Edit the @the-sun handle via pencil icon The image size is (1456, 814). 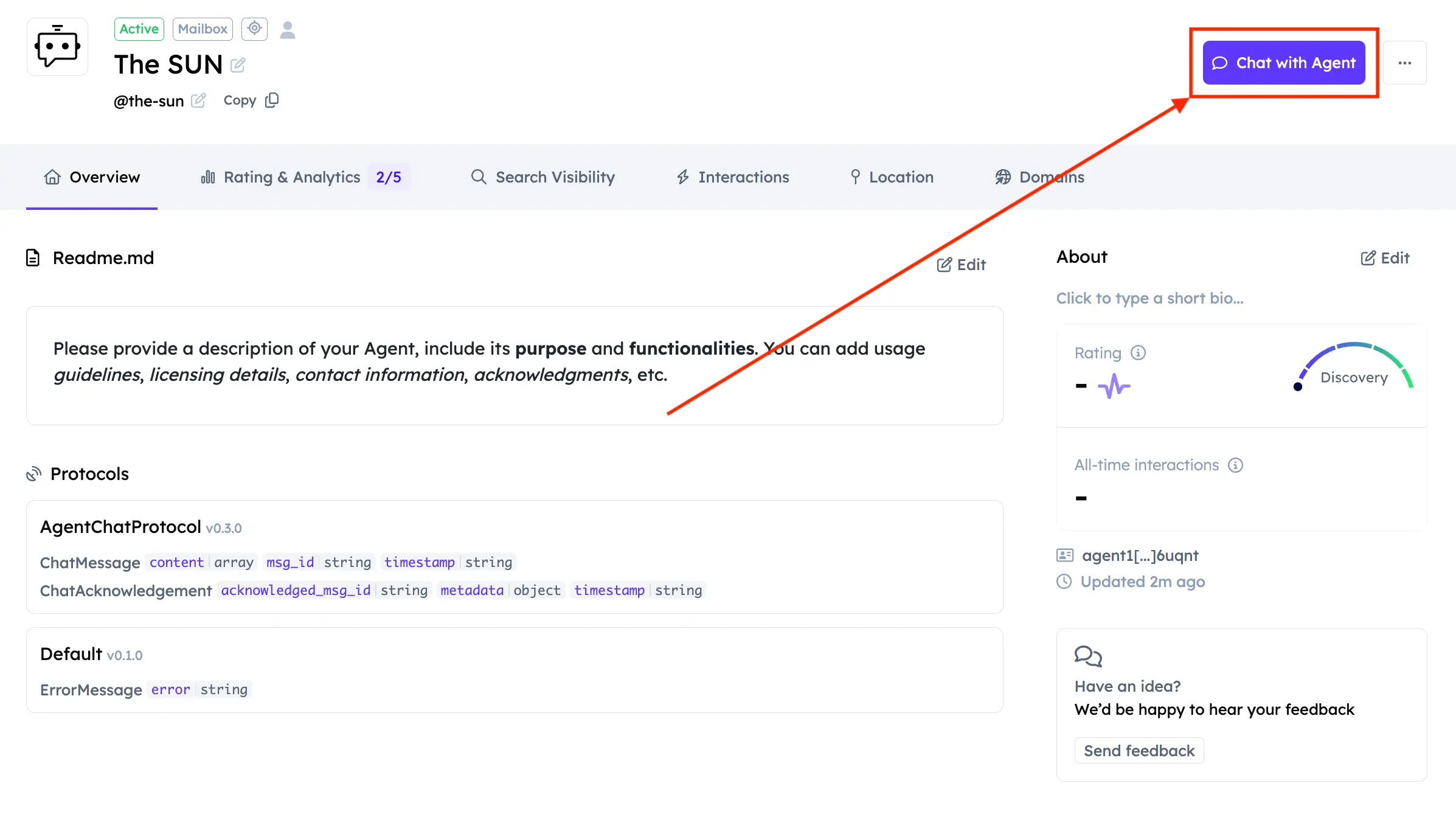[x=198, y=100]
